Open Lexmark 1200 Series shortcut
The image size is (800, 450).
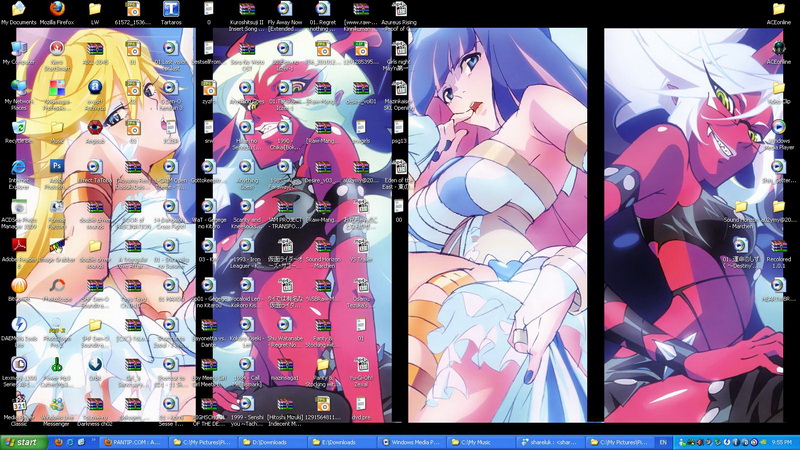click(x=19, y=372)
